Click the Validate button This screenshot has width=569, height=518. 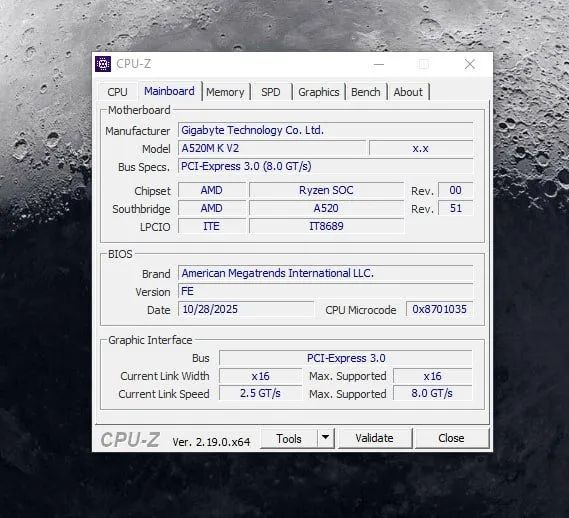click(x=374, y=438)
